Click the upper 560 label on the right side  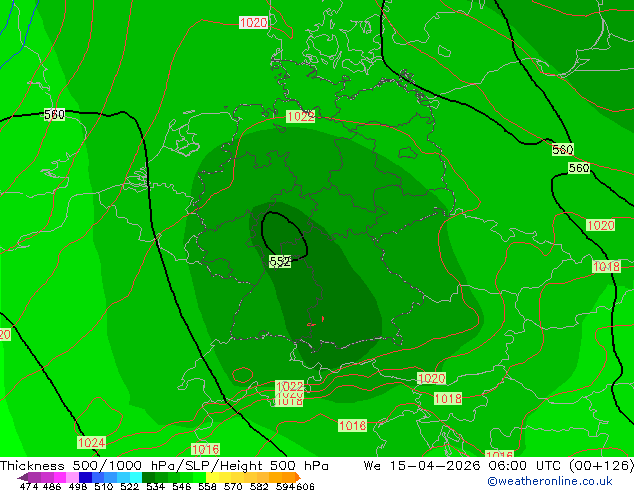[x=562, y=150]
